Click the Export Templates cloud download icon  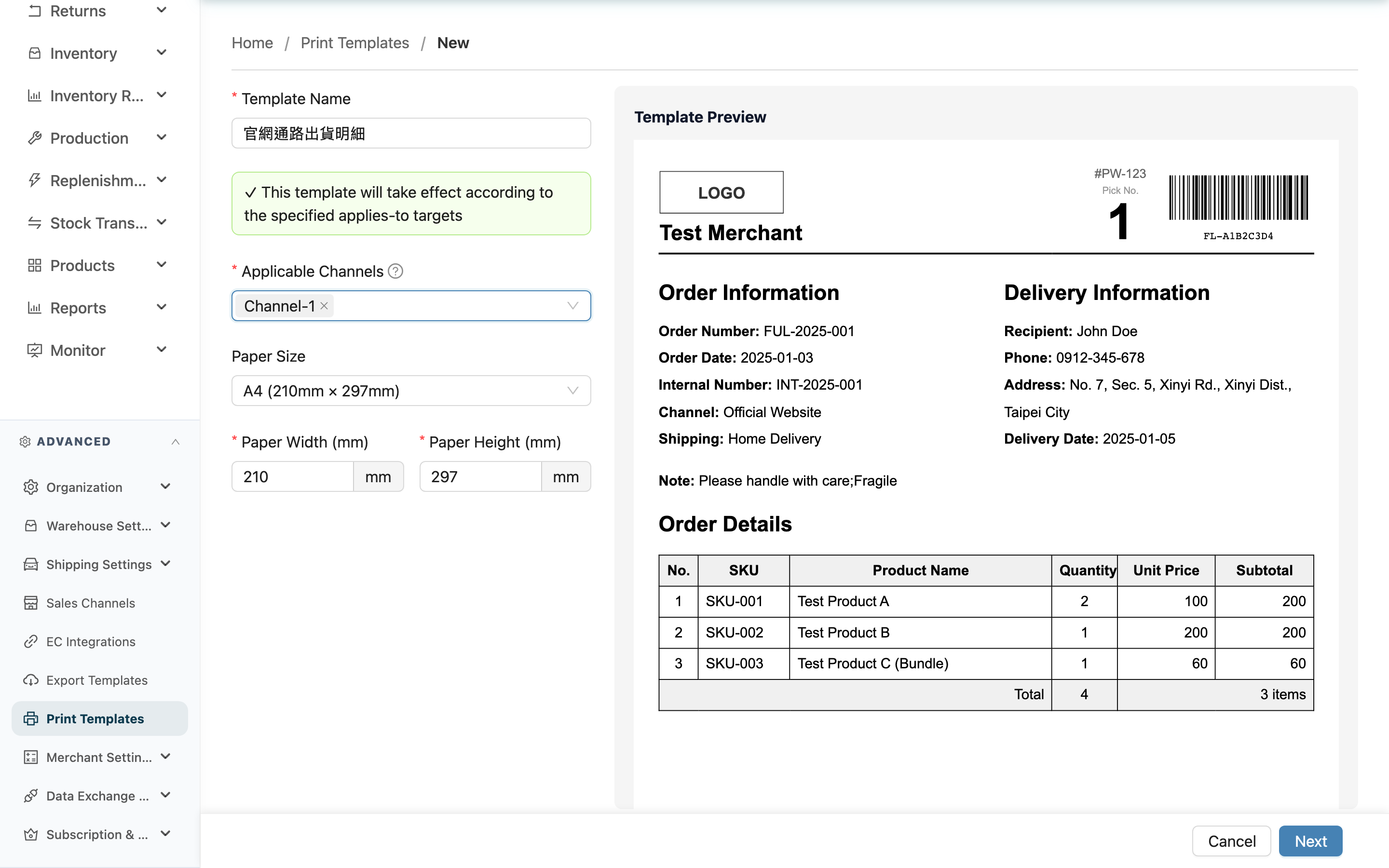[x=31, y=680]
